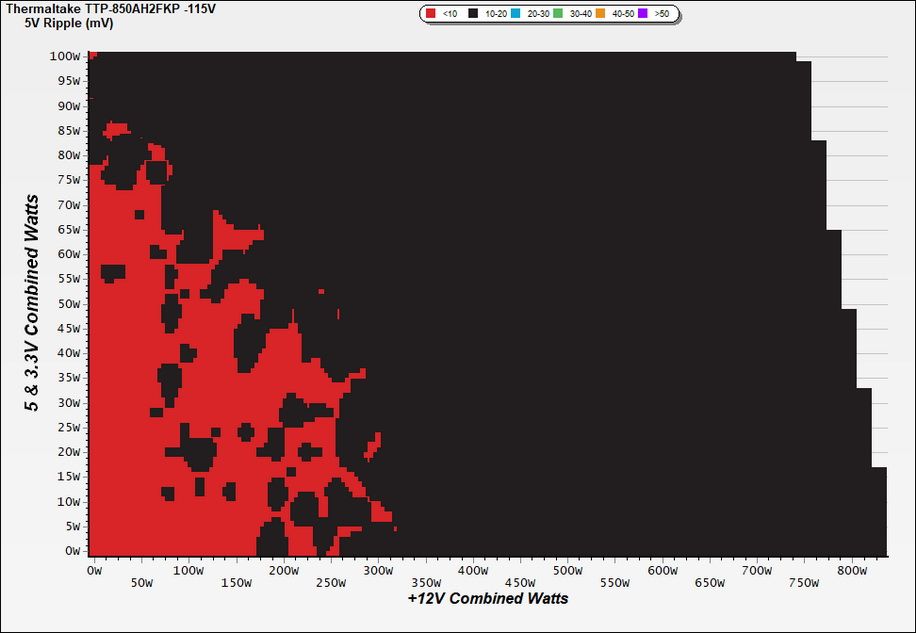Click the '65W' tick on the vertical axis

tap(68, 229)
